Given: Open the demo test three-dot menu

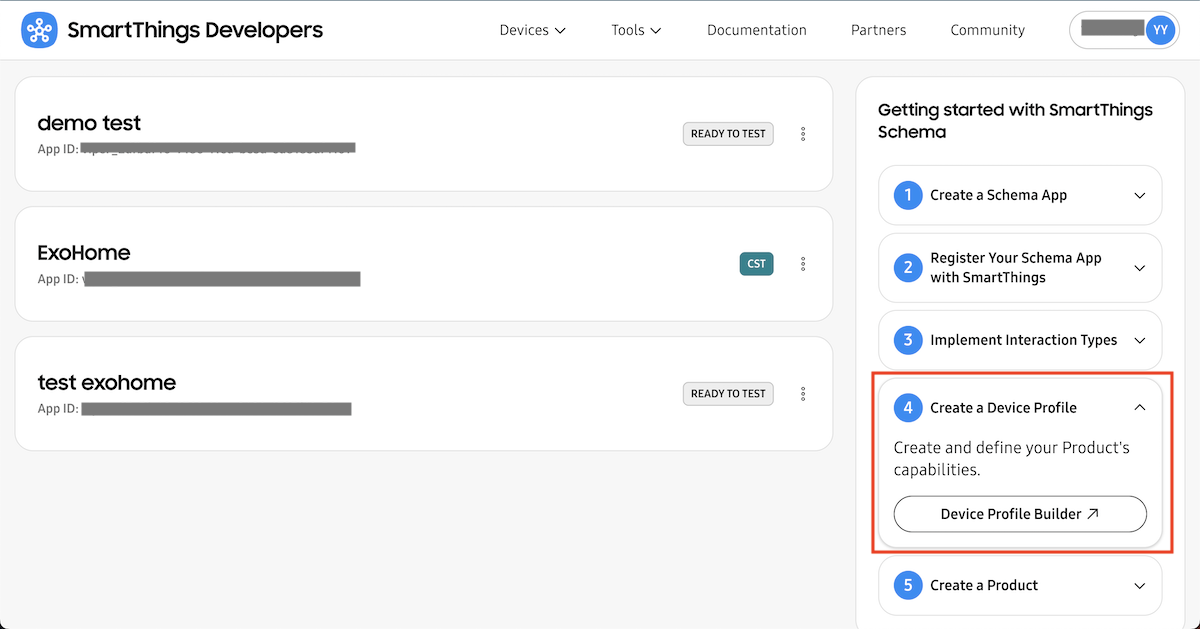Looking at the screenshot, I should pos(803,134).
